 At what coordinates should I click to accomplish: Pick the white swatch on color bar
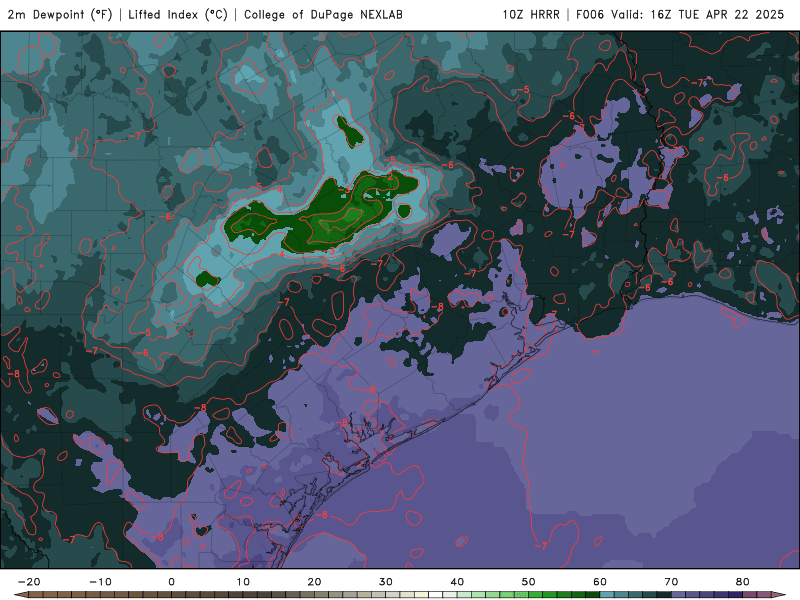435,595
